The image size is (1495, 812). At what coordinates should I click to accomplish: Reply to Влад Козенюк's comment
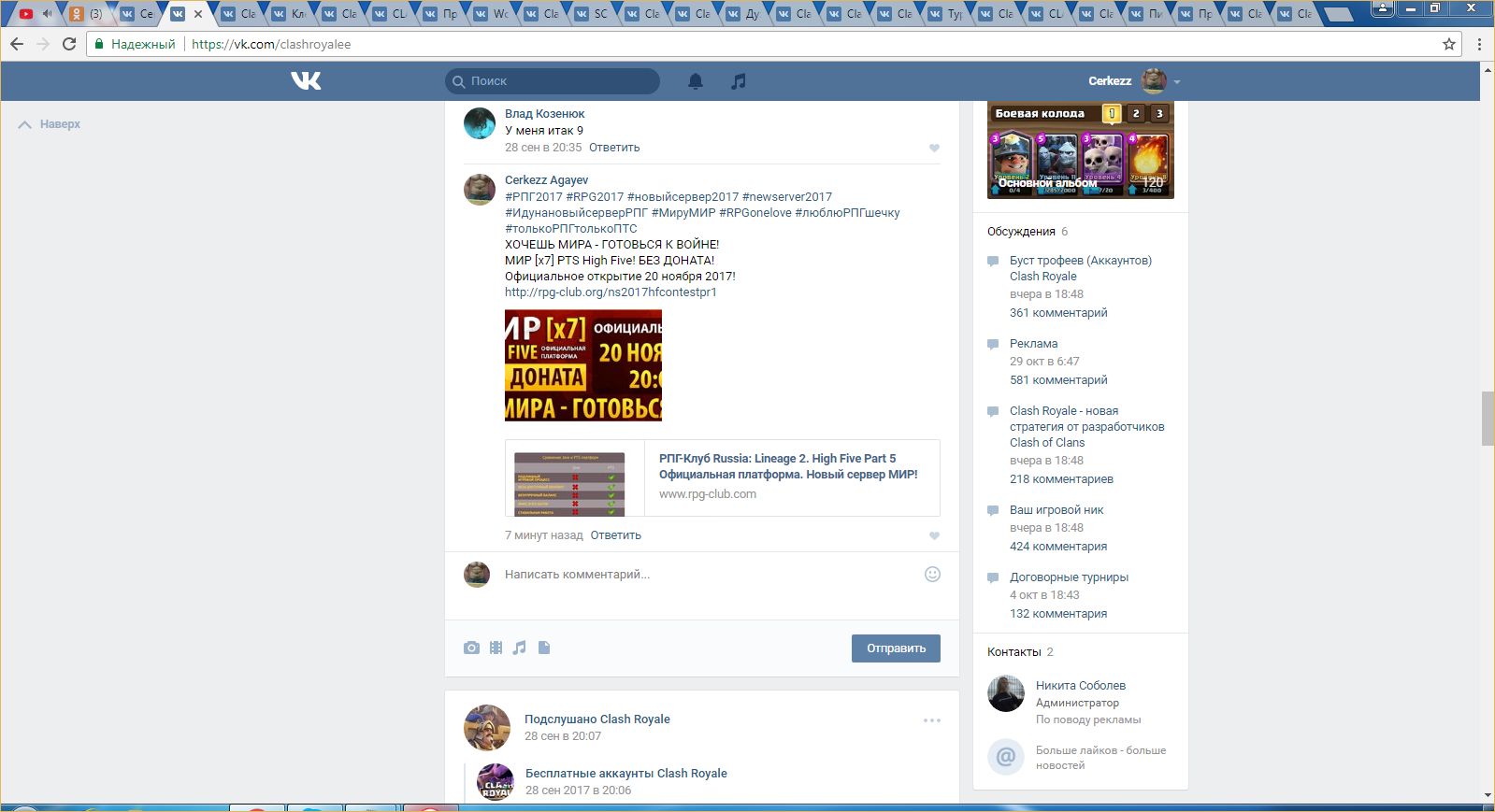(x=614, y=148)
